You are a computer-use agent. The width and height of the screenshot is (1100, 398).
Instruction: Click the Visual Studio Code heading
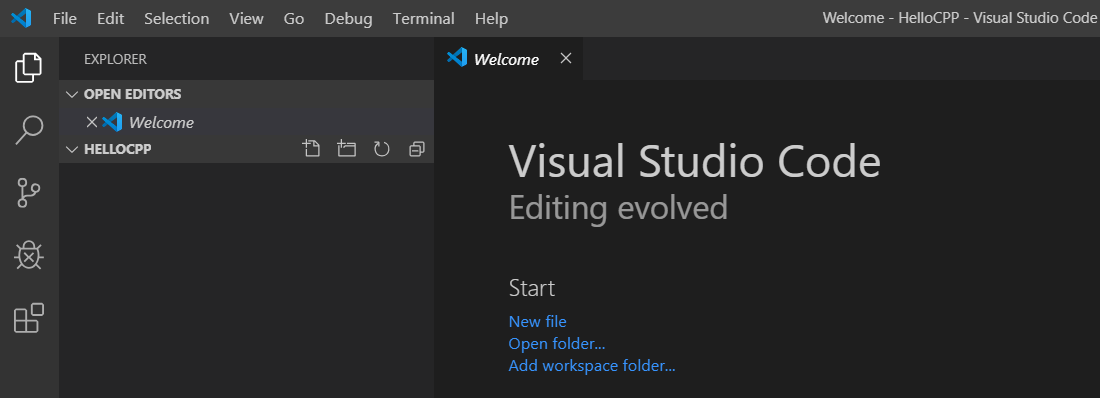coord(695,161)
